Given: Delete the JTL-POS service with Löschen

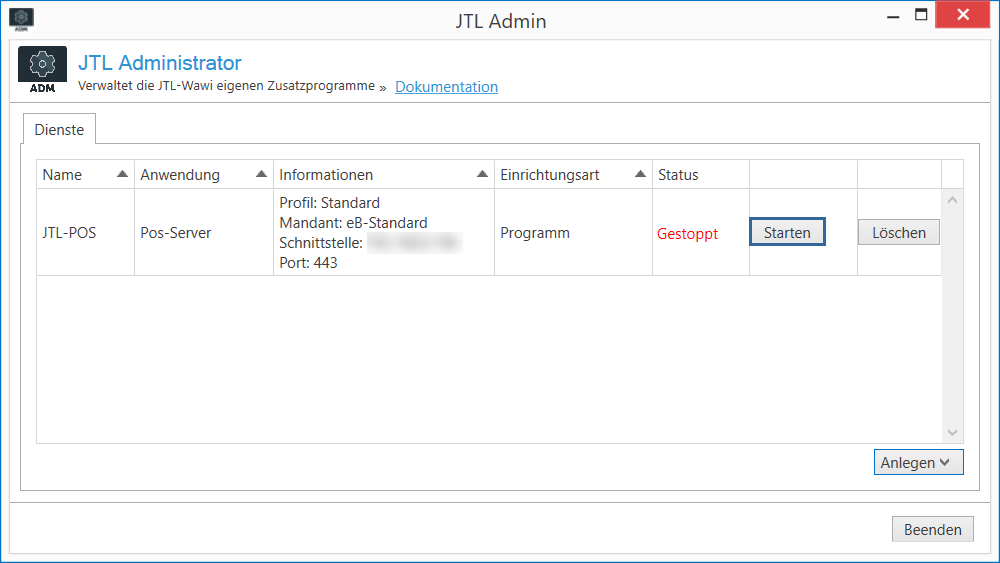Looking at the screenshot, I should point(898,232).
